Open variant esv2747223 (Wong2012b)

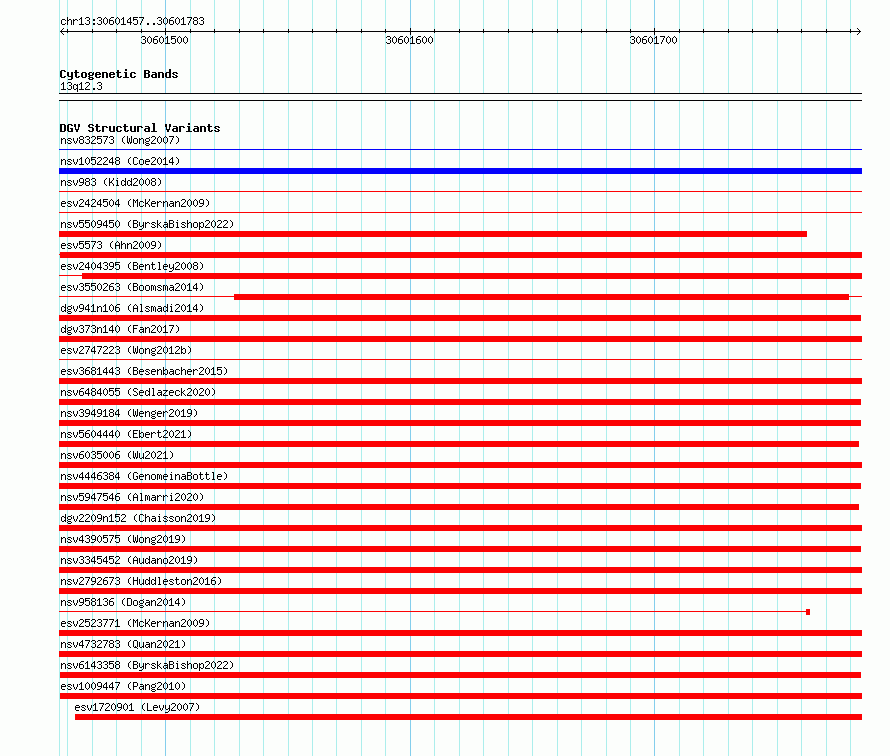click(x=126, y=350)
